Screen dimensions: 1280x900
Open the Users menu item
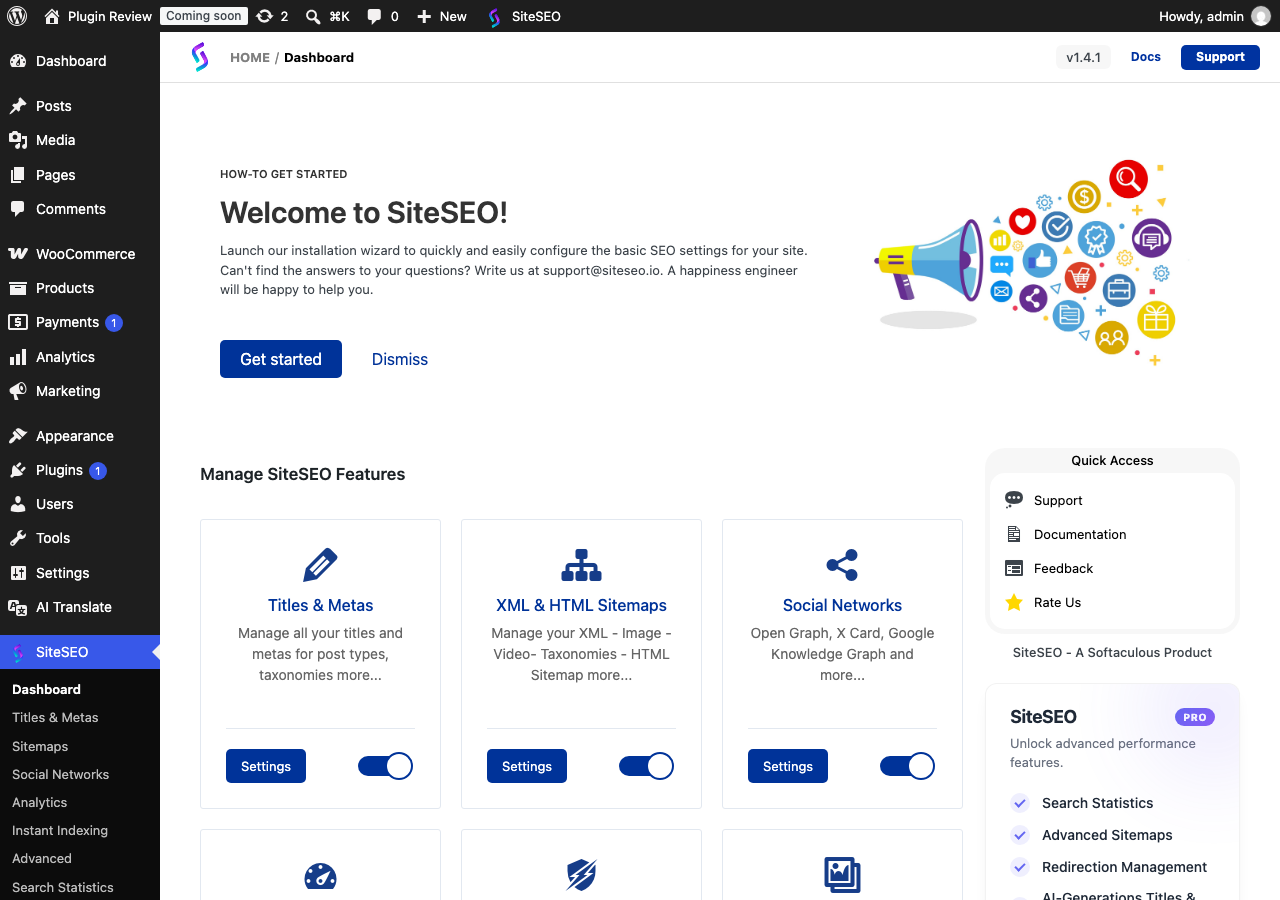pyautogui.click(x=80, y=504)
